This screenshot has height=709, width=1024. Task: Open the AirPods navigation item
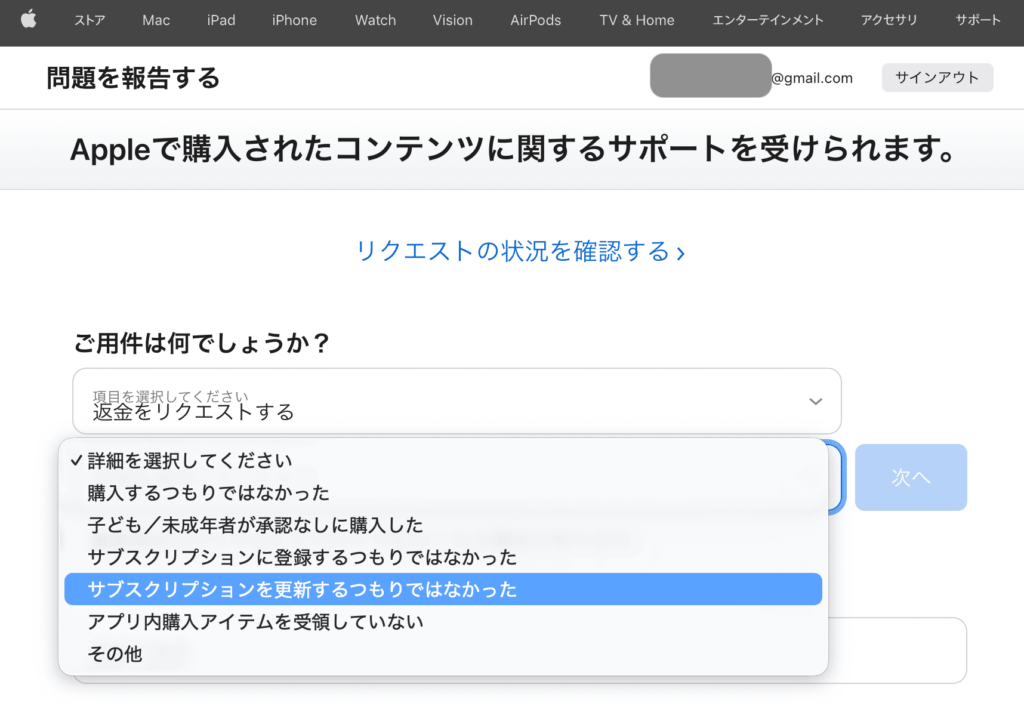536,20
